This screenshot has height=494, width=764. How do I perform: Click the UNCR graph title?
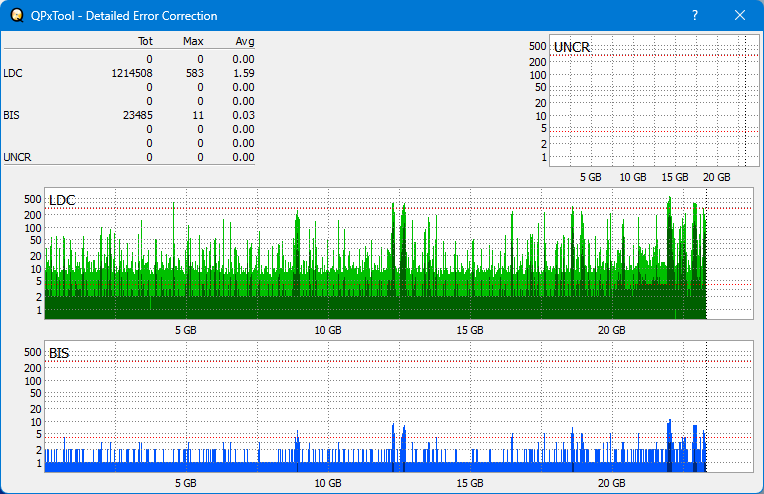click(x=572, y=47)
